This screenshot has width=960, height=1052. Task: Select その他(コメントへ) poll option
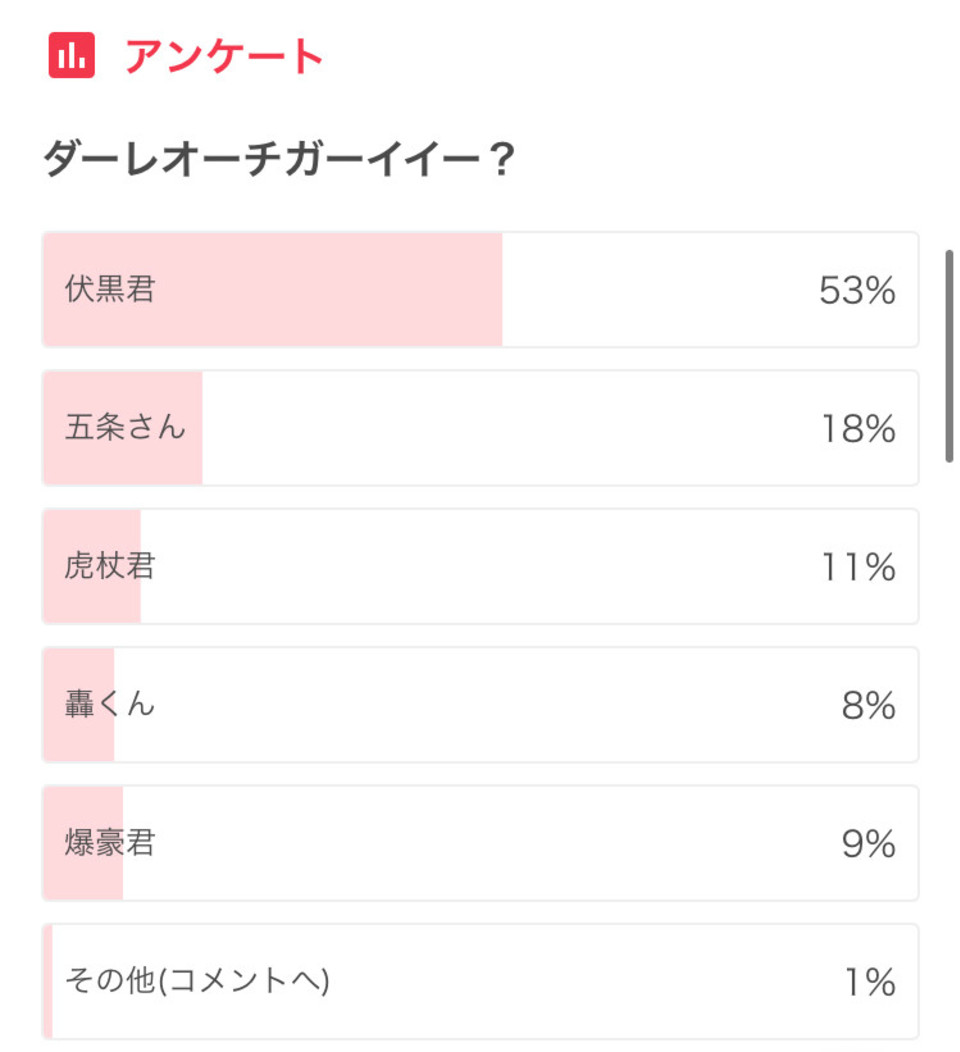pos(480,981)
